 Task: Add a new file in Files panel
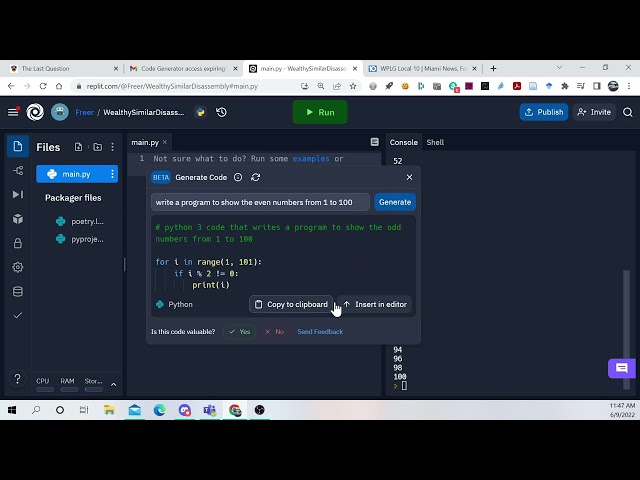(x=78, y=147)
